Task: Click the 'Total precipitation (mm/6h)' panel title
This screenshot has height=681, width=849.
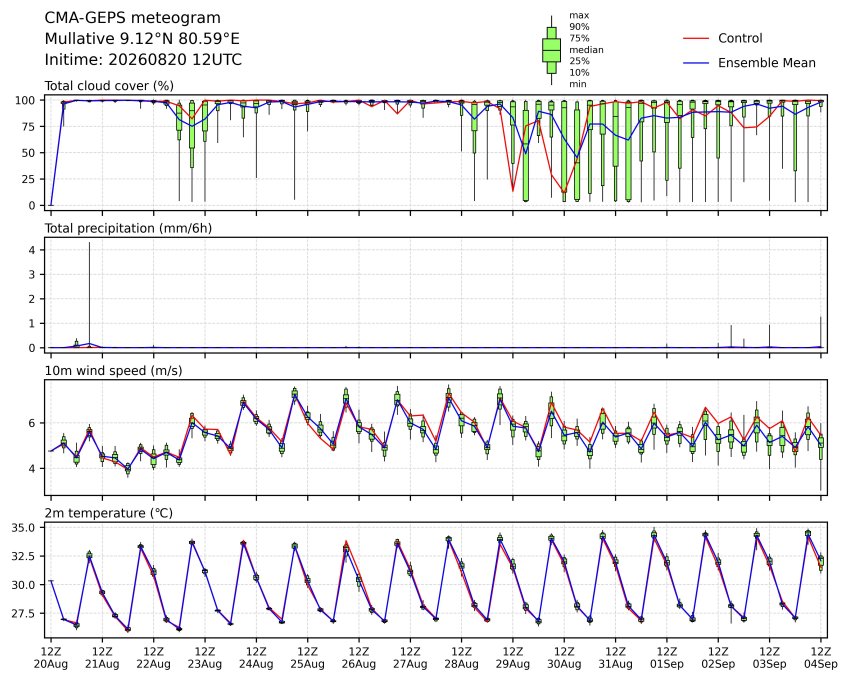Action: pos(128,228)
